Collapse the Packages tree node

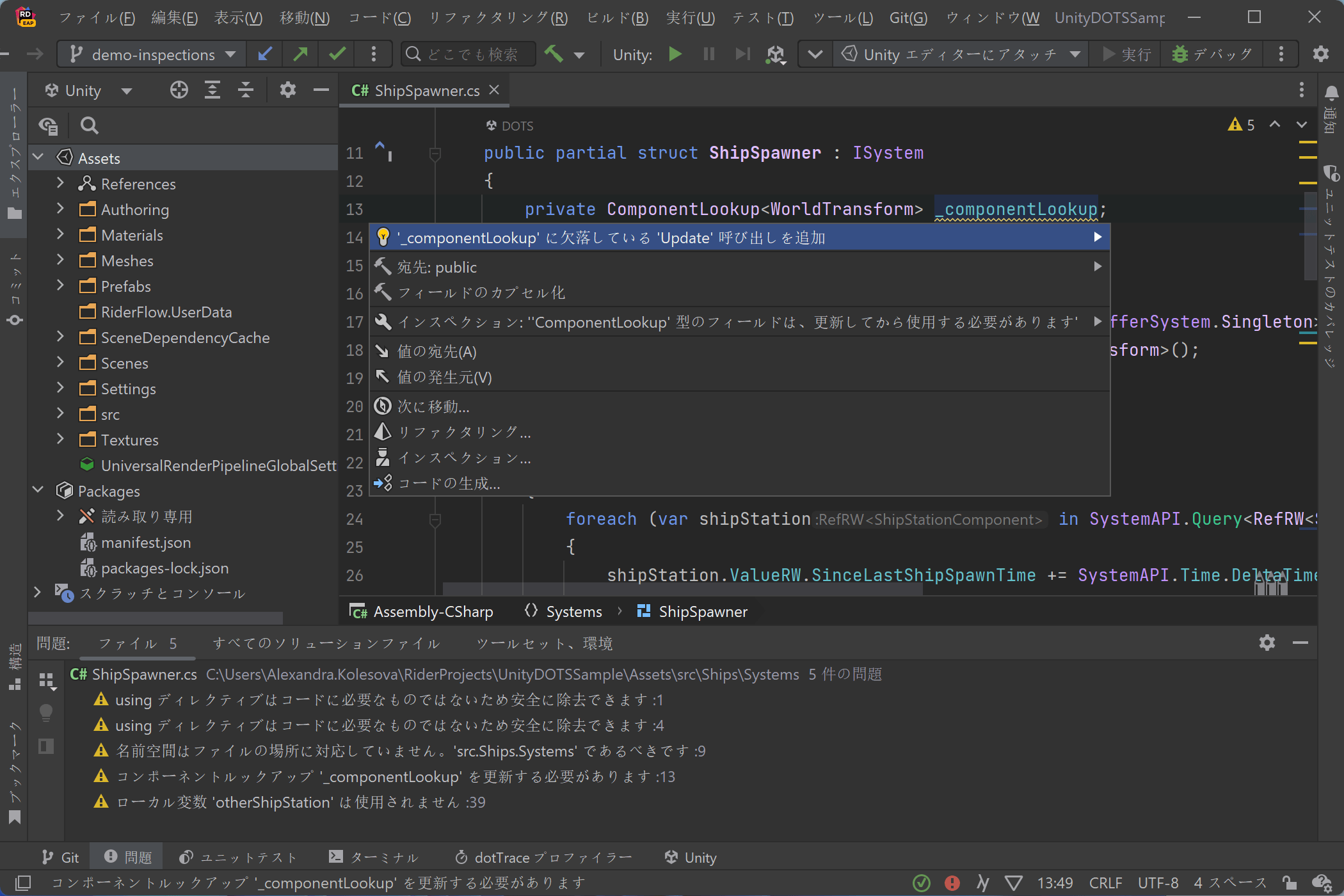[38, 491]
